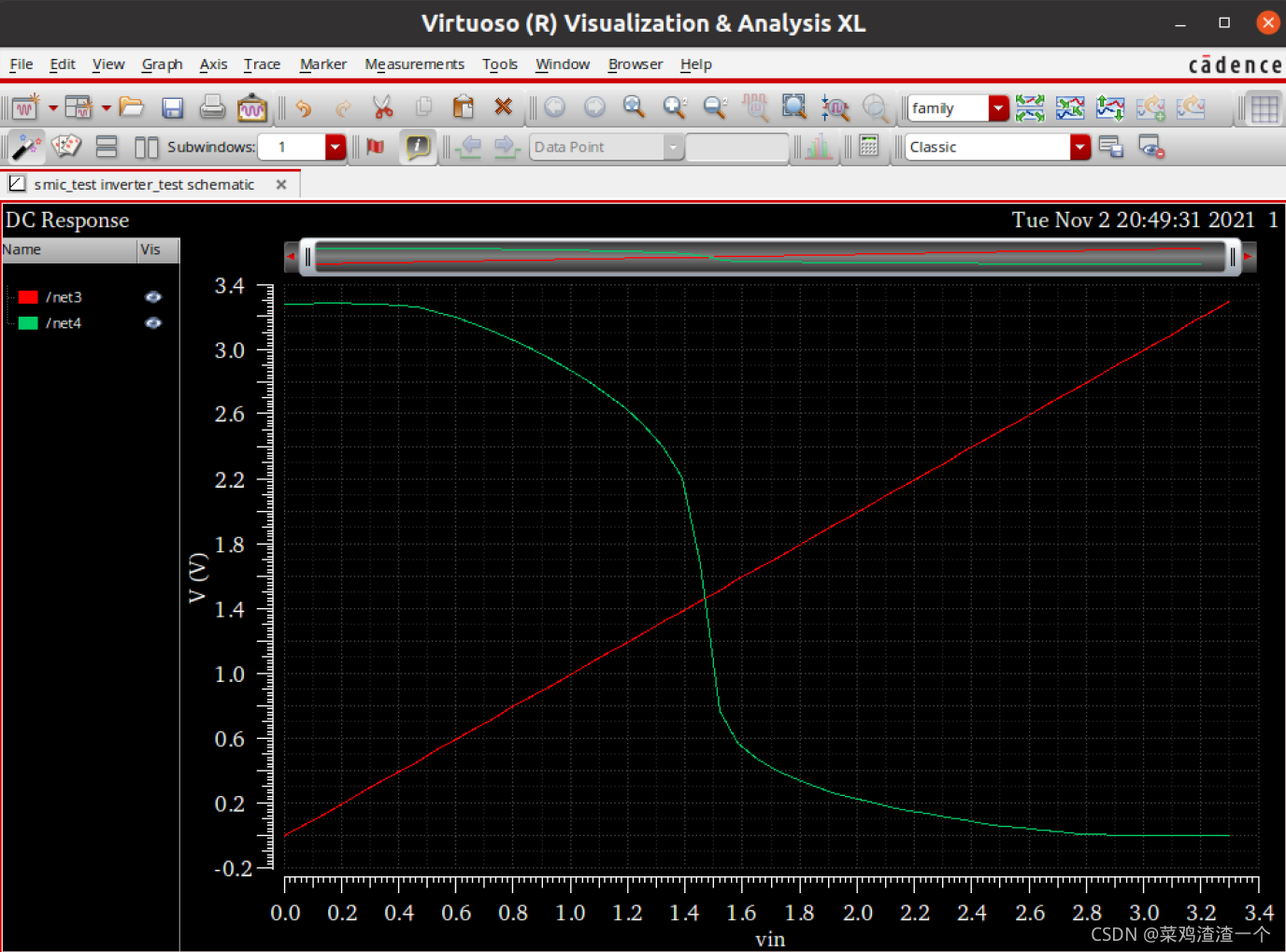The height and width of the screenshot is (952, 1286).
Task: Open the Marker menu
Action: pyautogui.click(x=323, y=64)
